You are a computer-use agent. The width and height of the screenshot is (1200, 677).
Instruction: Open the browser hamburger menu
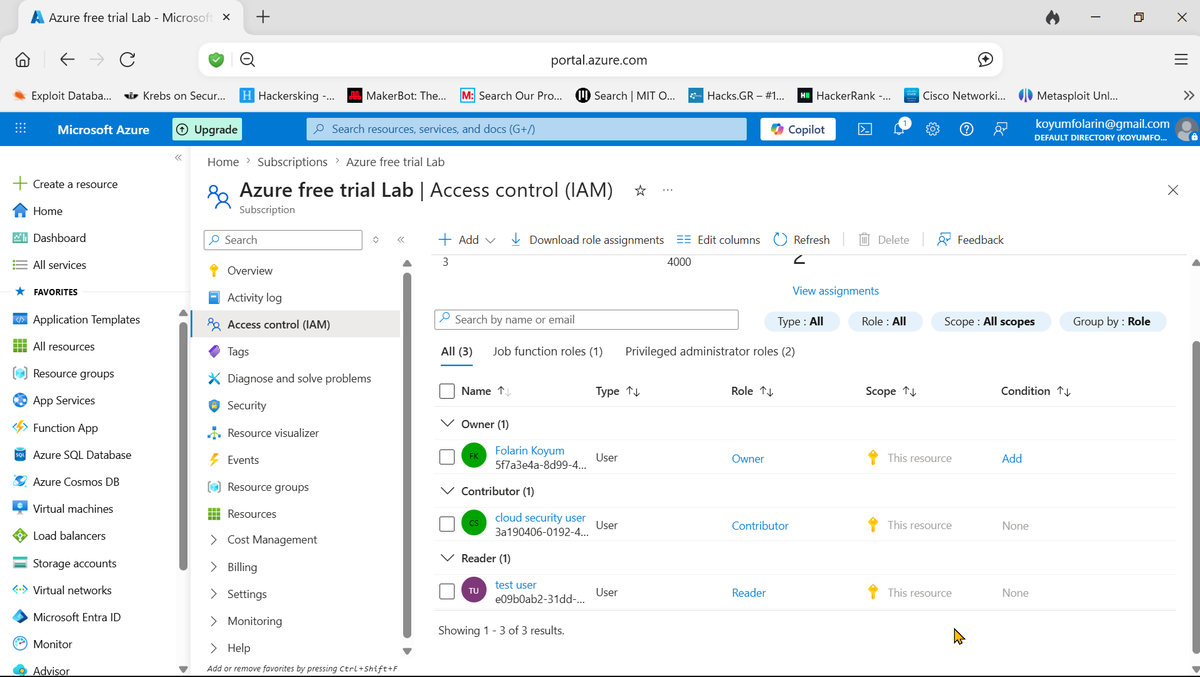(1181, 60)
